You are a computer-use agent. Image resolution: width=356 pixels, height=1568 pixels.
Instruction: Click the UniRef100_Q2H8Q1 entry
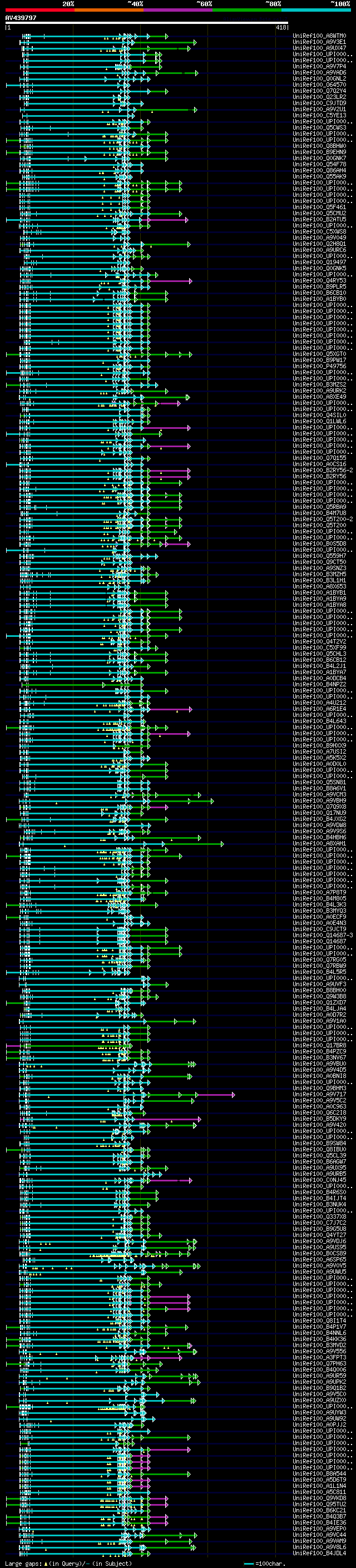point(319,244)
